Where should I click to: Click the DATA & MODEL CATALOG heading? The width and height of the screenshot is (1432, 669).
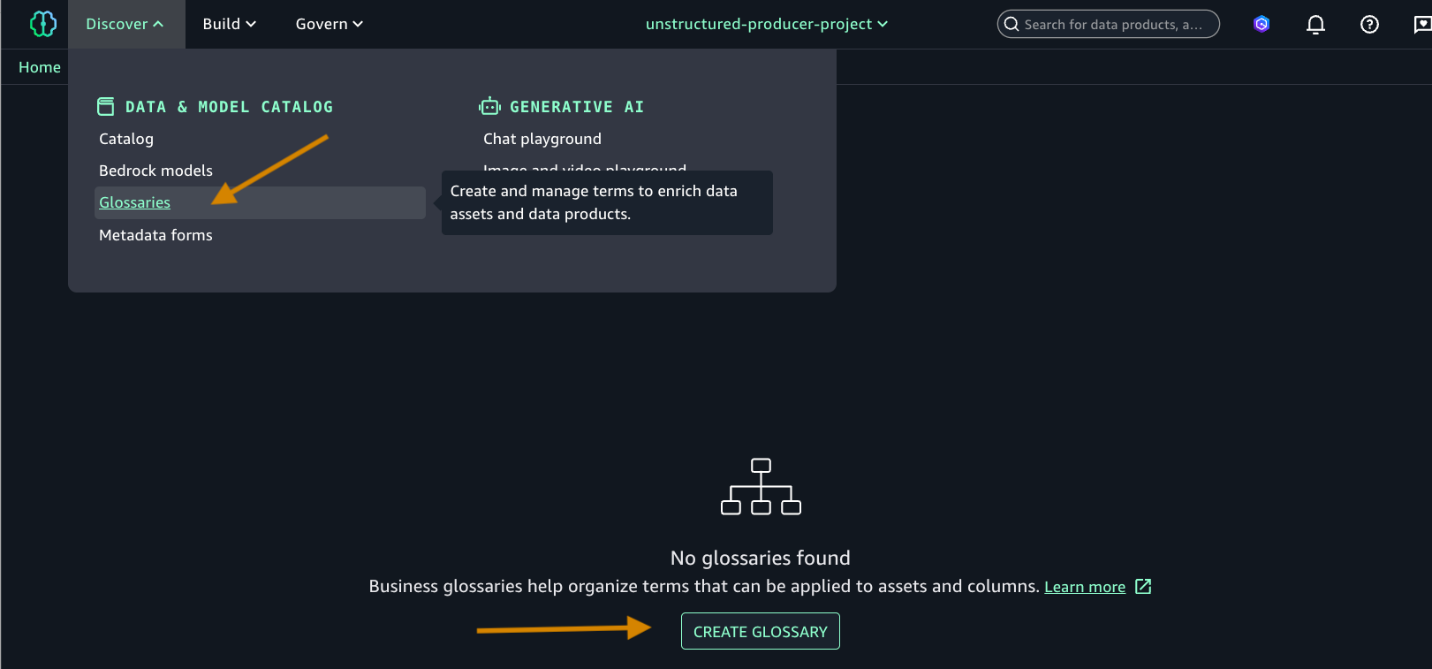tap(229, 107)
